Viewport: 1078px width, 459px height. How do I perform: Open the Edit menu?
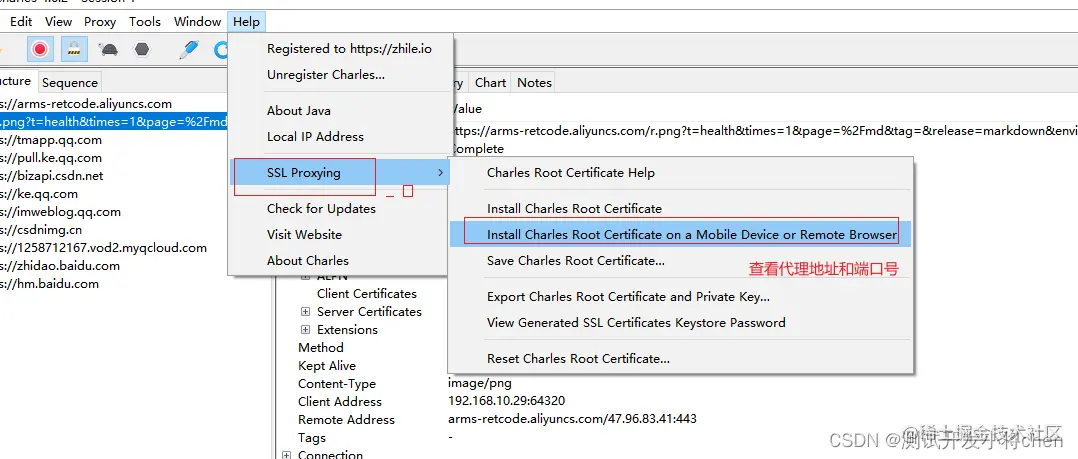click(x=21, y=22)
